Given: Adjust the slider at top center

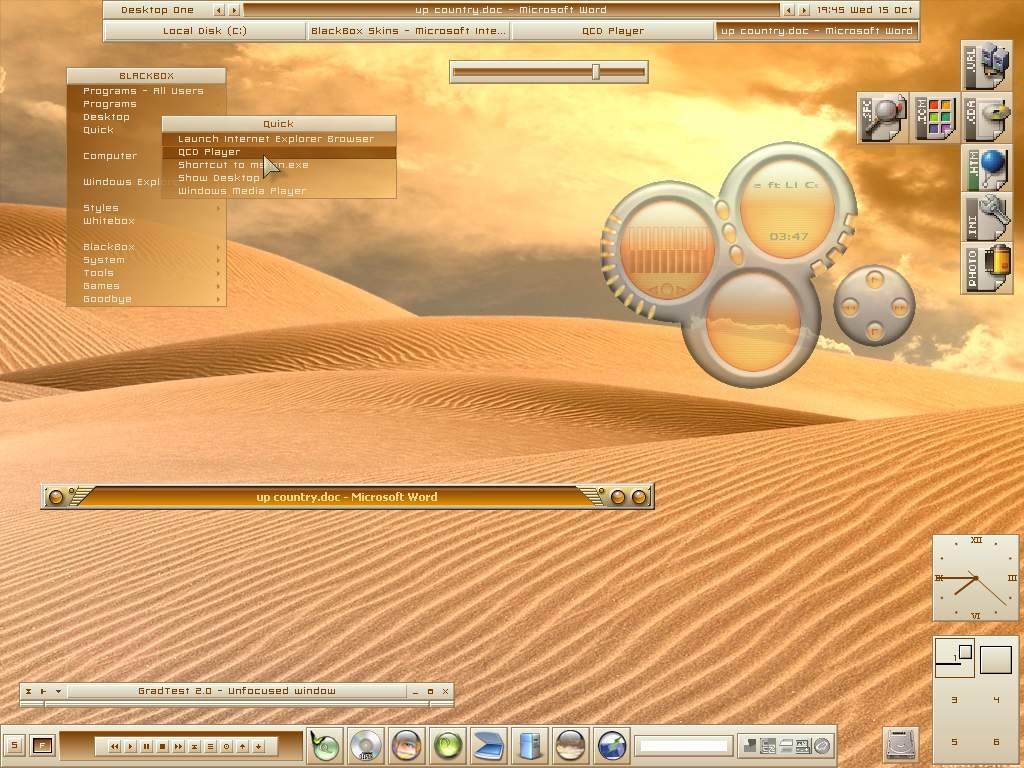Looking at the screenshot, I should click(596, 72).
